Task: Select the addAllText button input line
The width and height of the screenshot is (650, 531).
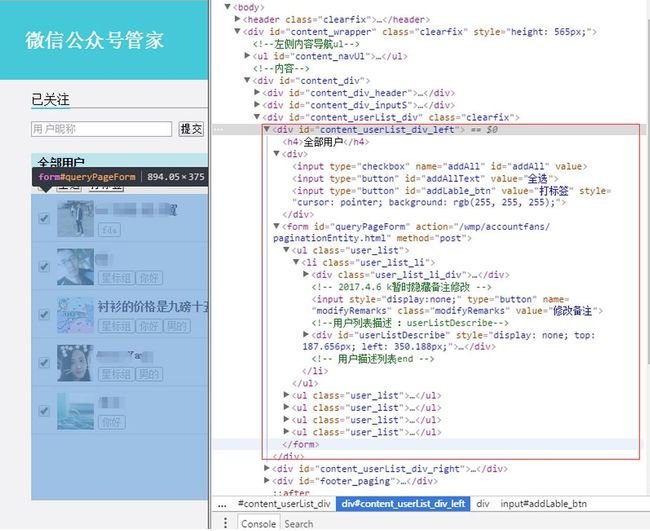Action: (425, 179)
